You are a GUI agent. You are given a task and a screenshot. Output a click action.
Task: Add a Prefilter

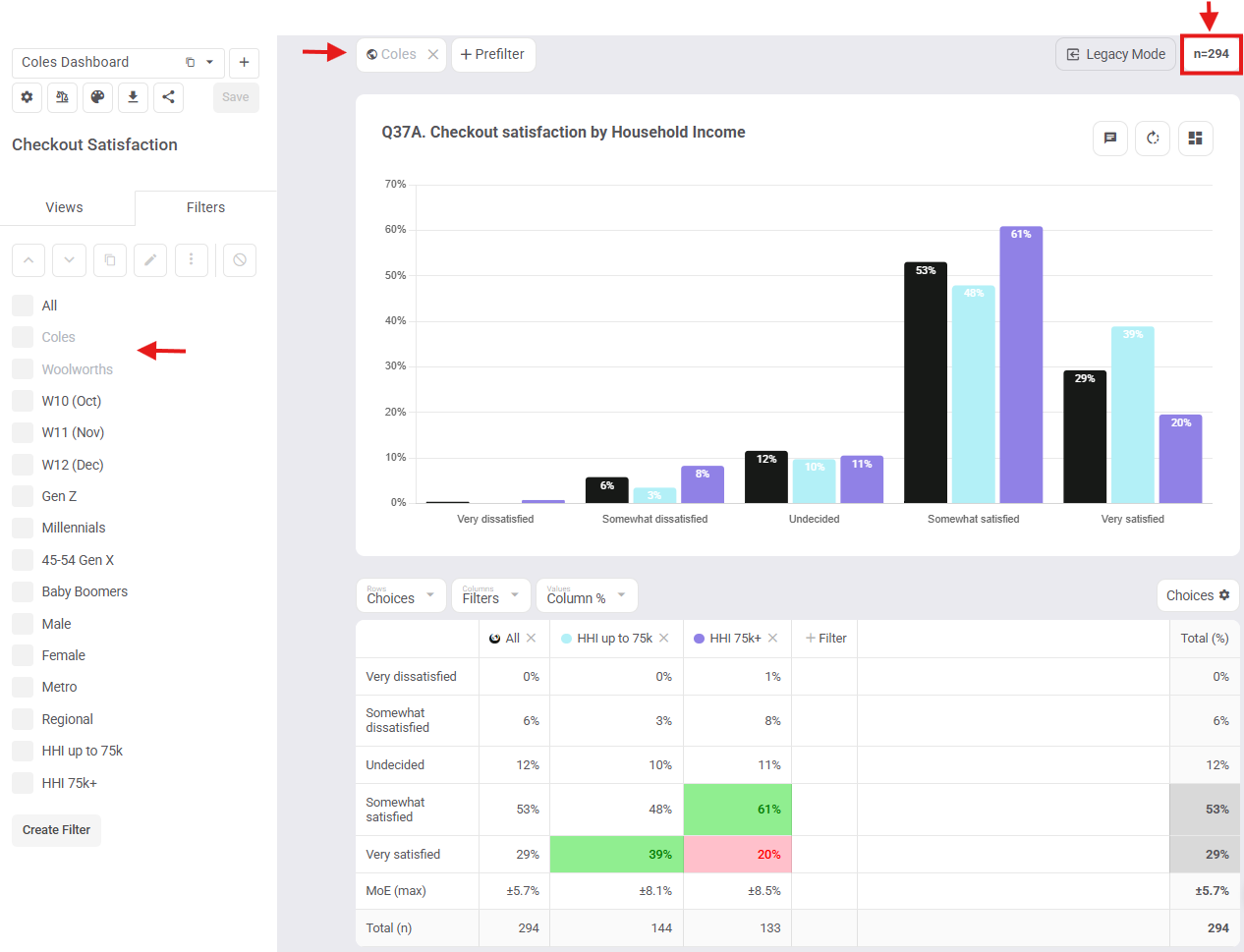tap(493, 55)
